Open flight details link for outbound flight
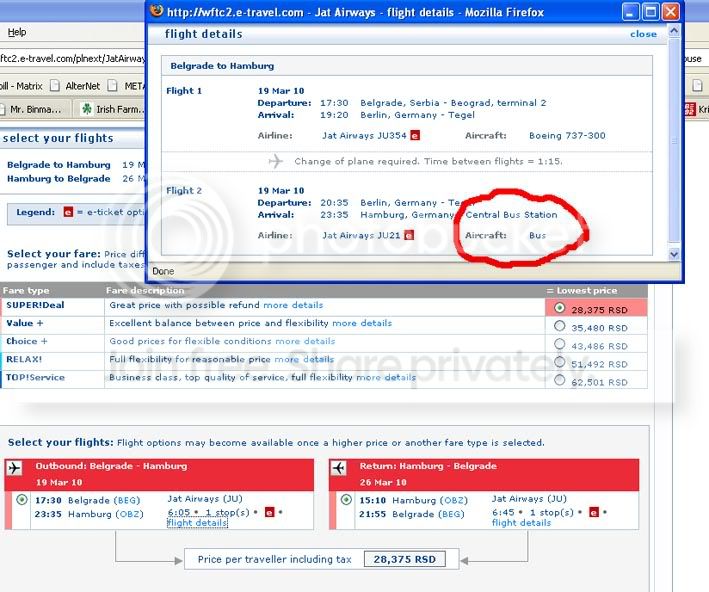Viewport: 709px width, 592px height. (197, 523)
